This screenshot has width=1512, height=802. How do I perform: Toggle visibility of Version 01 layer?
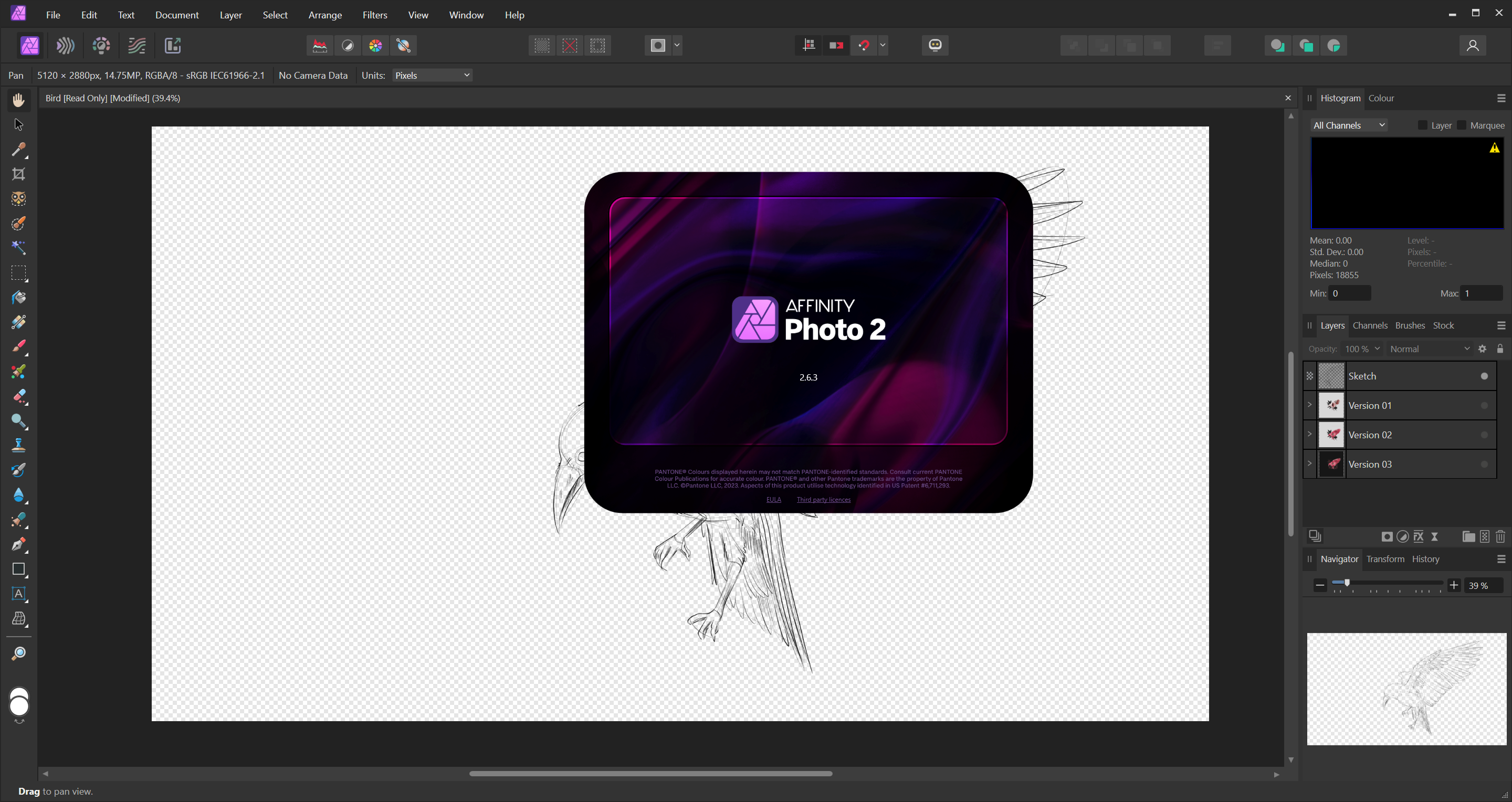(x=1484, y=405)
